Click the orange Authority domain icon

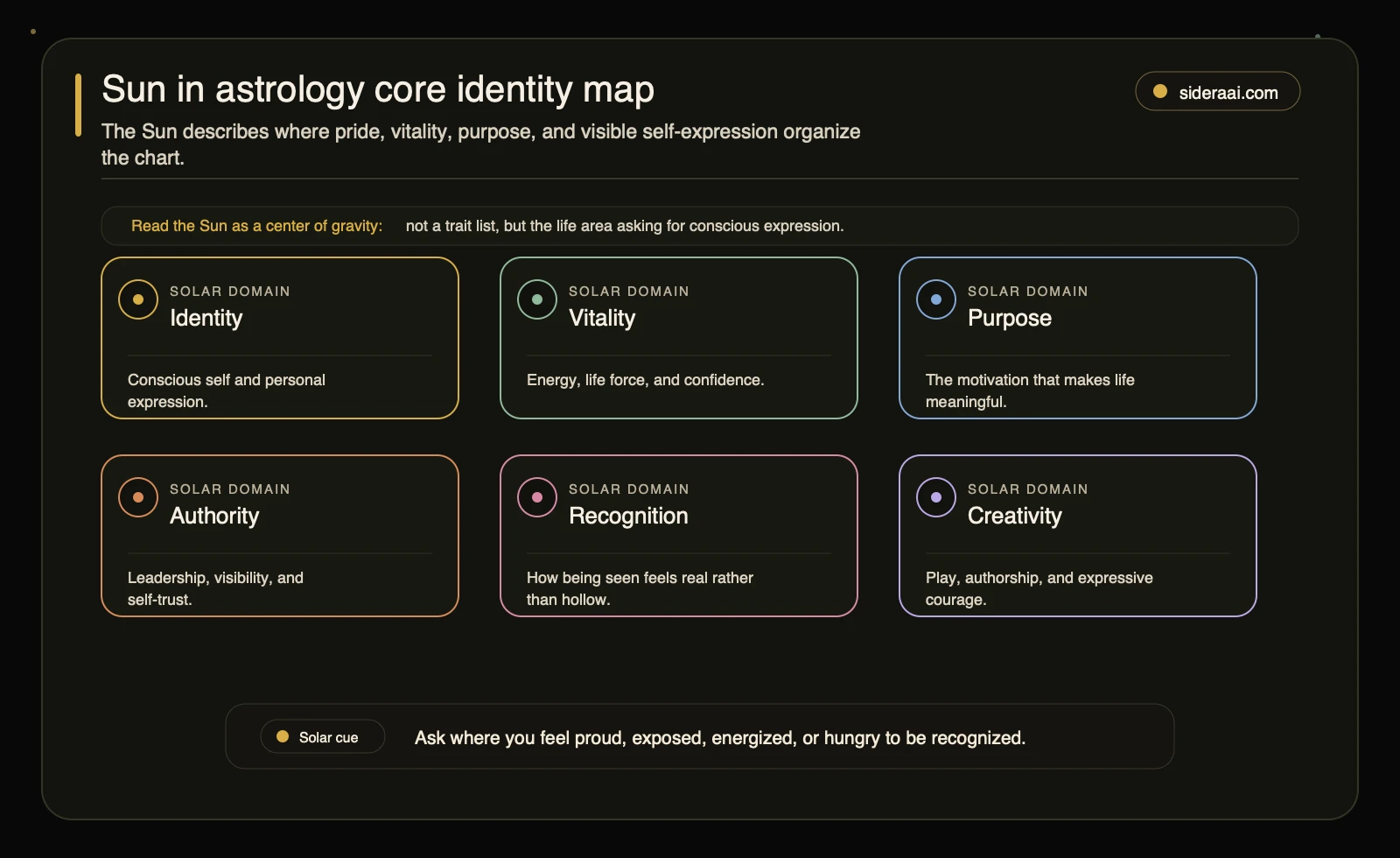click(x=138, y=497)
